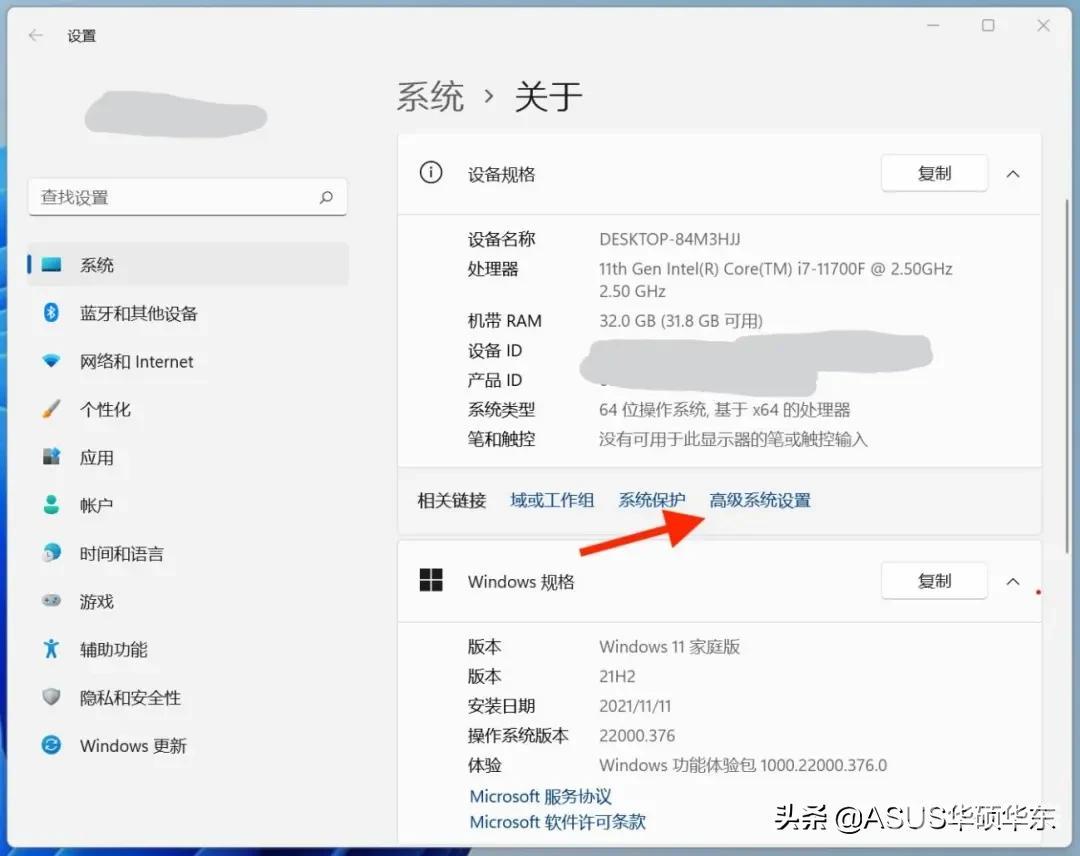Navigate to System in the breadcrumb

pos(430,97)
